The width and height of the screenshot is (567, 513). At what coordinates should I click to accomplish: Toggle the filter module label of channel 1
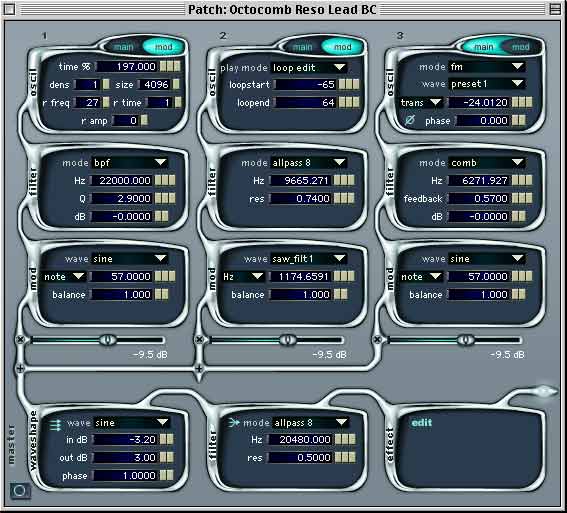(33, 182)
